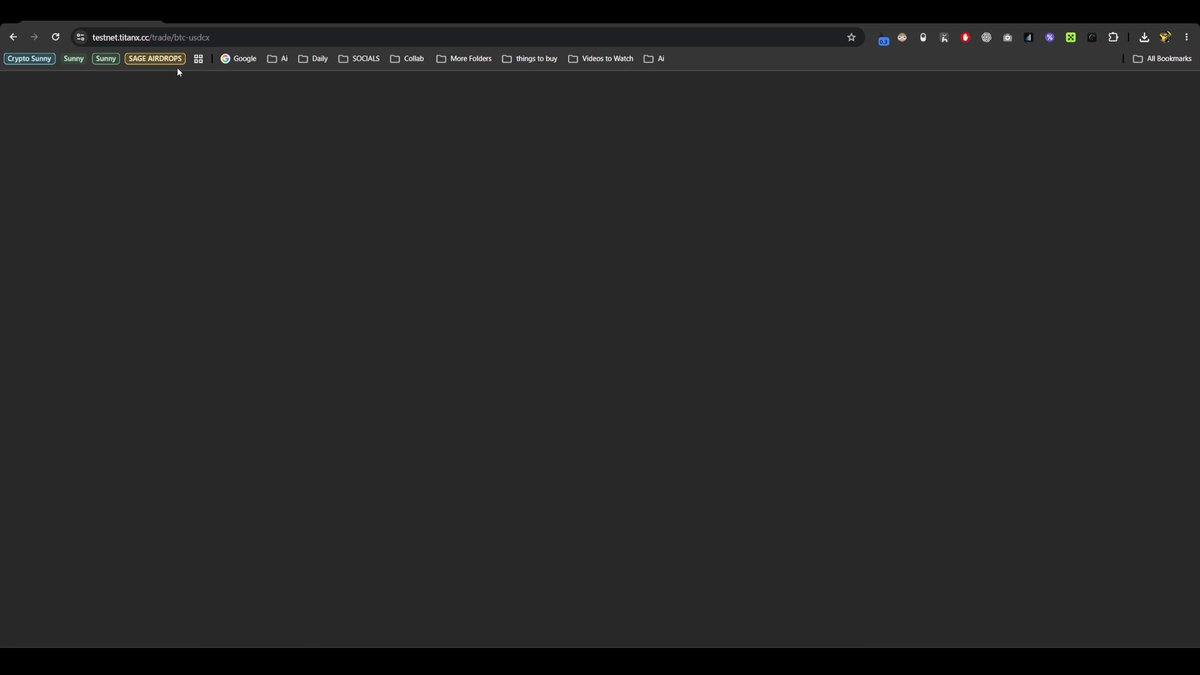This screenshot has width=1200, height=675.
Task: Expand the Daily bookmarks folder
Action: pos(313,59)
